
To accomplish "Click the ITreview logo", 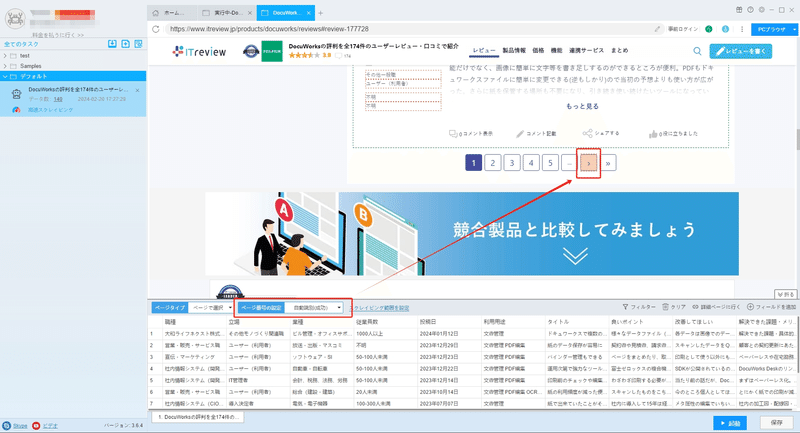I will (199, 52).
